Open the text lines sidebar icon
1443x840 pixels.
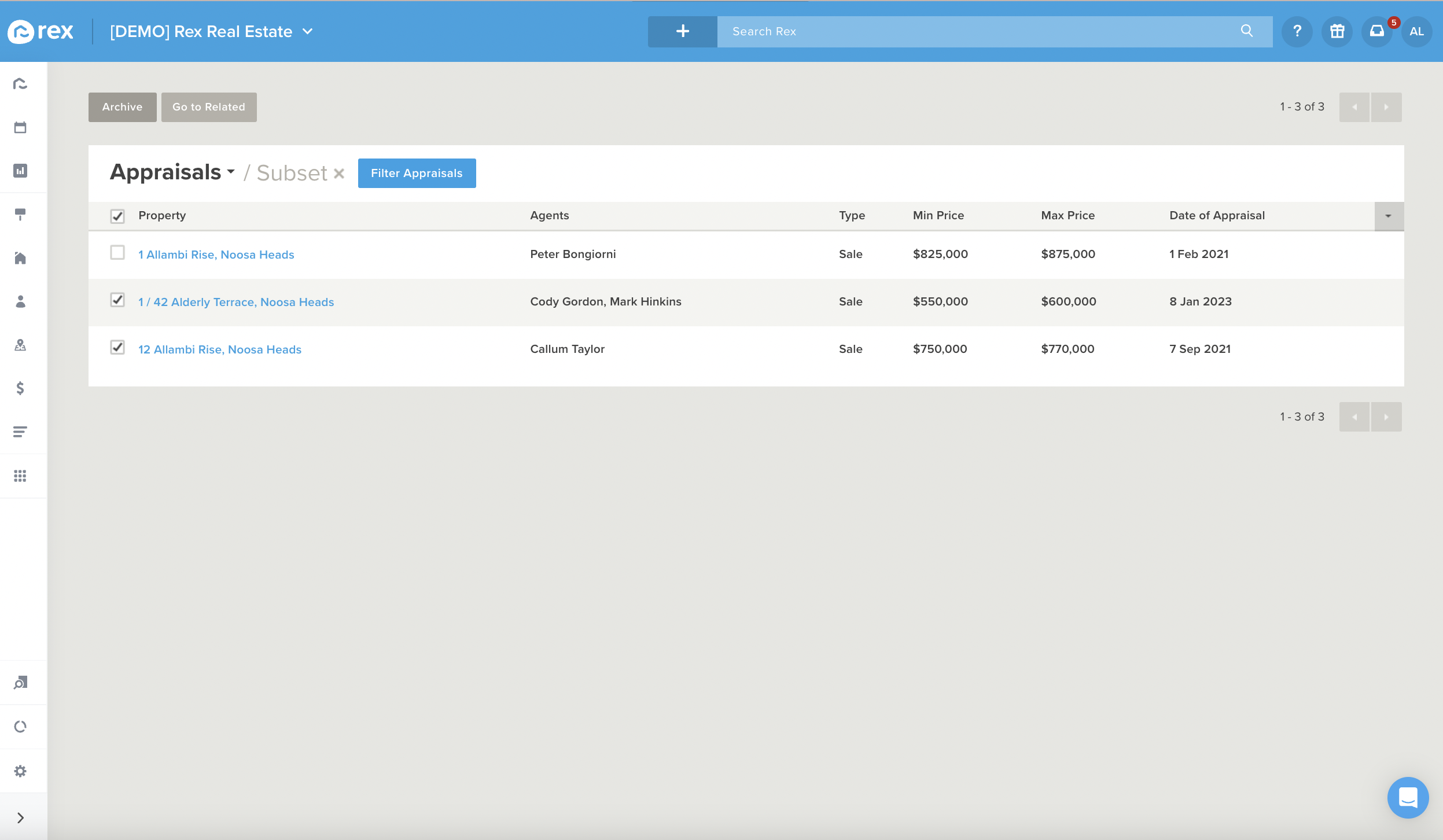pos(20,432)
